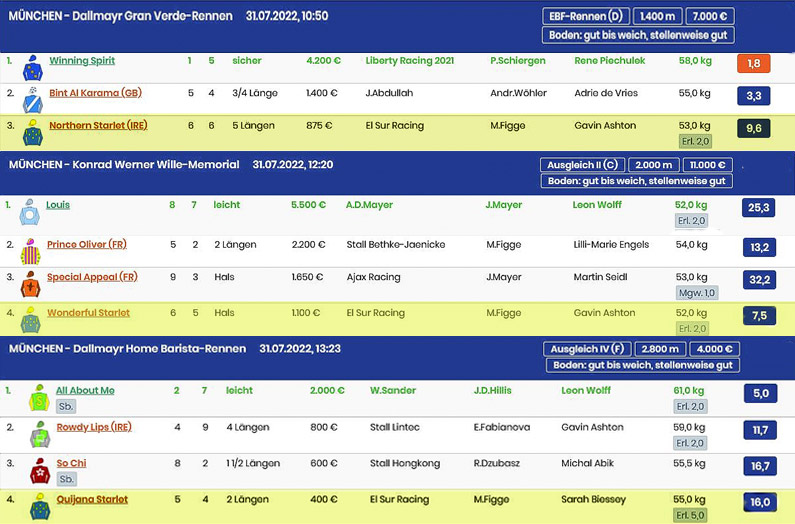Open the Winning Spirit horse link

click(x=82, y=60)
